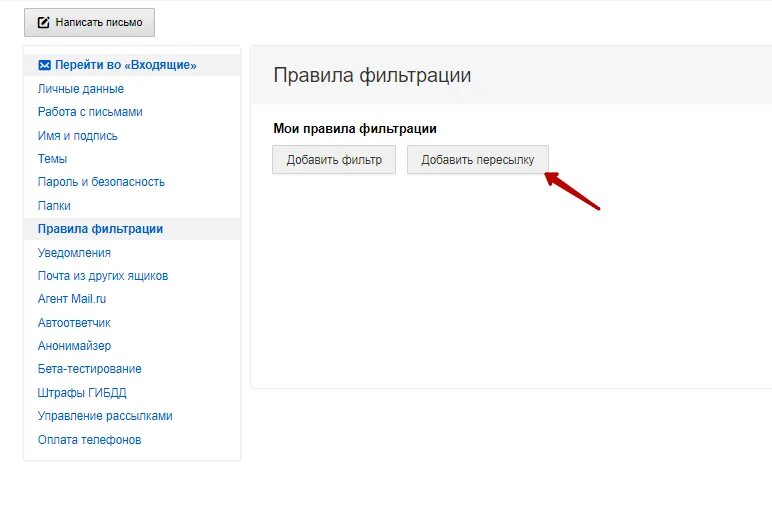Click «Добавить фильтр» button
This screenshot has width=772, height=517.
[x=334, y=160]
